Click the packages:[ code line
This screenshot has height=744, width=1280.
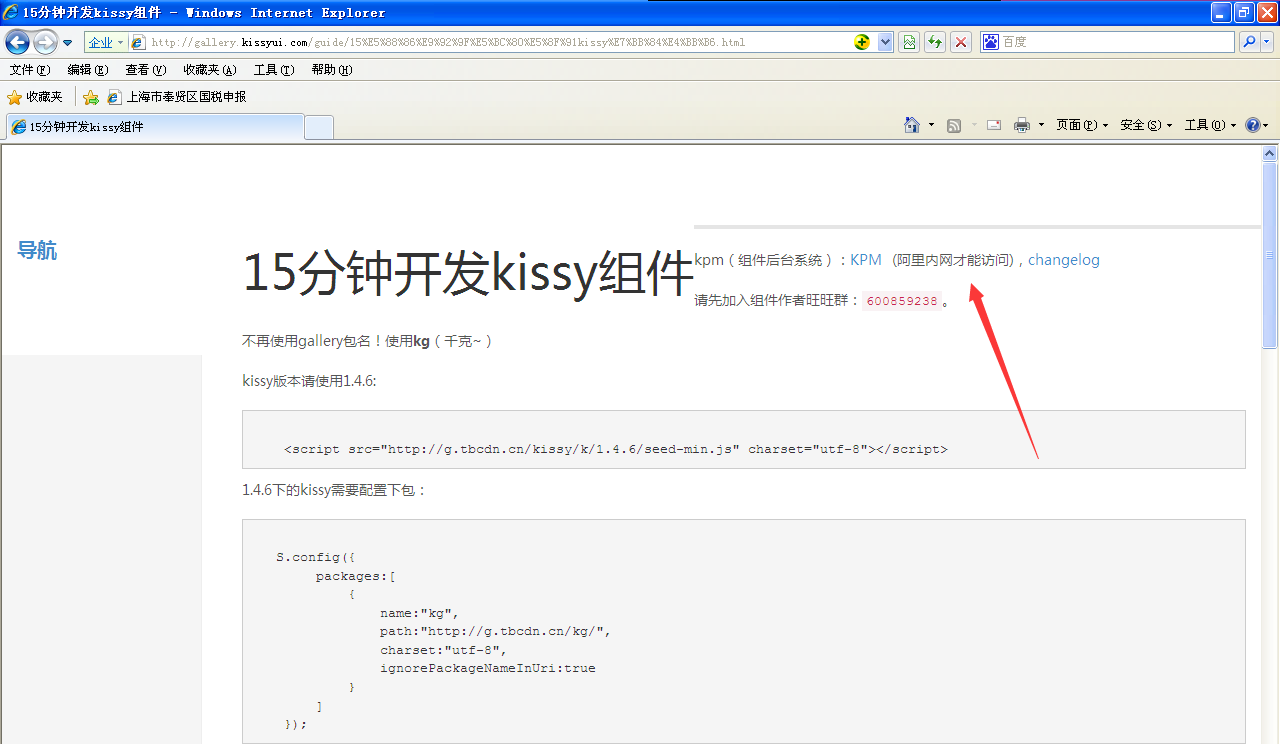point(356,575)
